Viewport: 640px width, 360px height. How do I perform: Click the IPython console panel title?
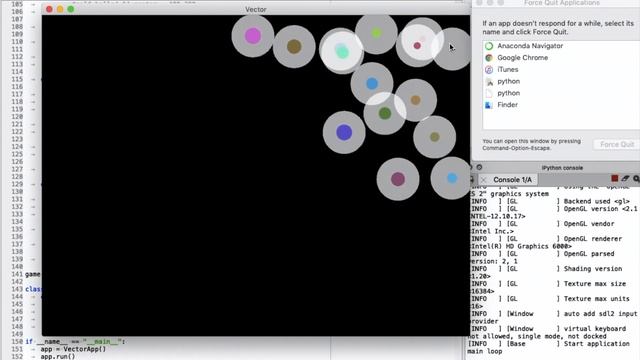562,168
